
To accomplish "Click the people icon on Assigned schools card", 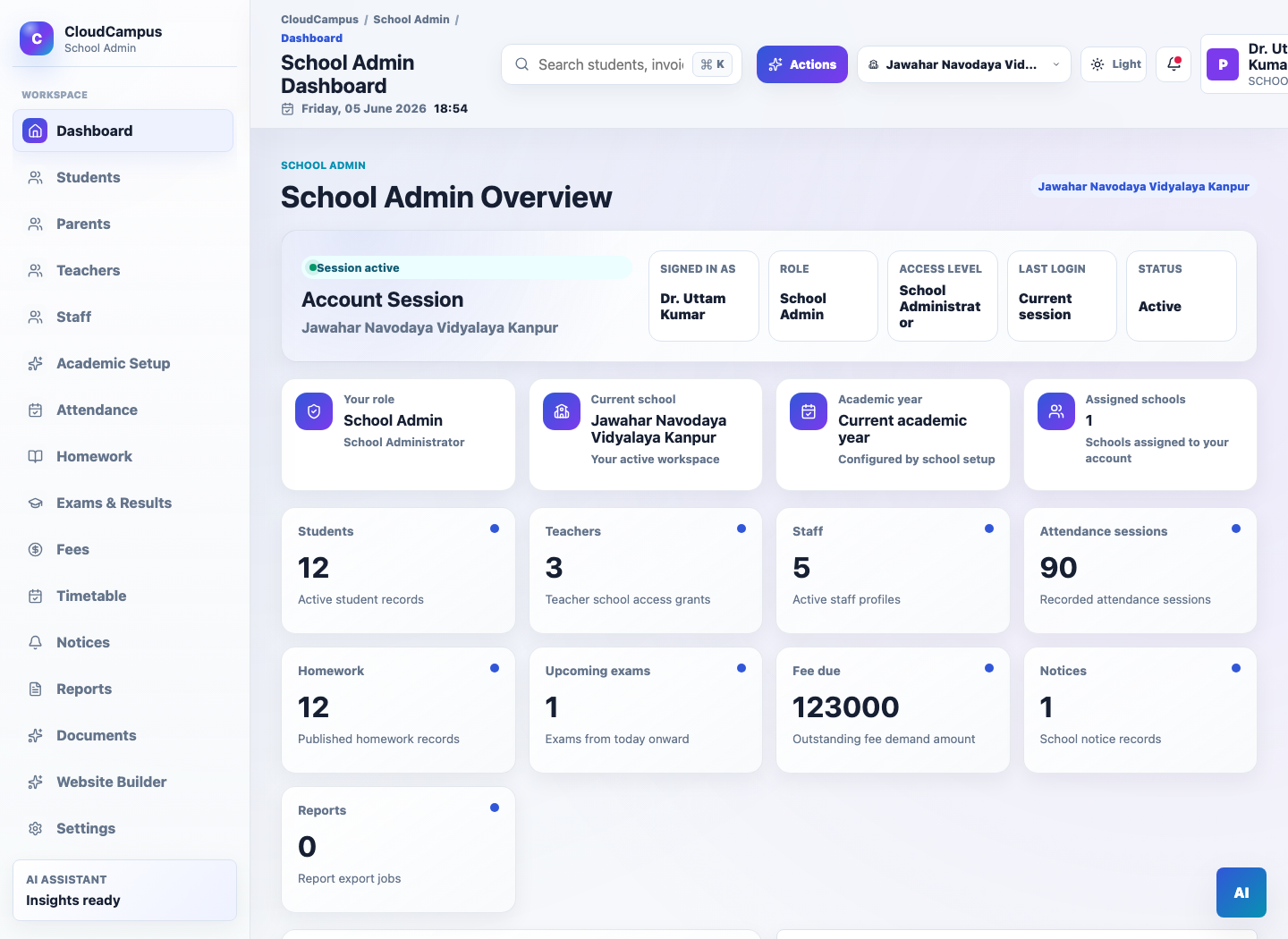I will (1056, 411).
